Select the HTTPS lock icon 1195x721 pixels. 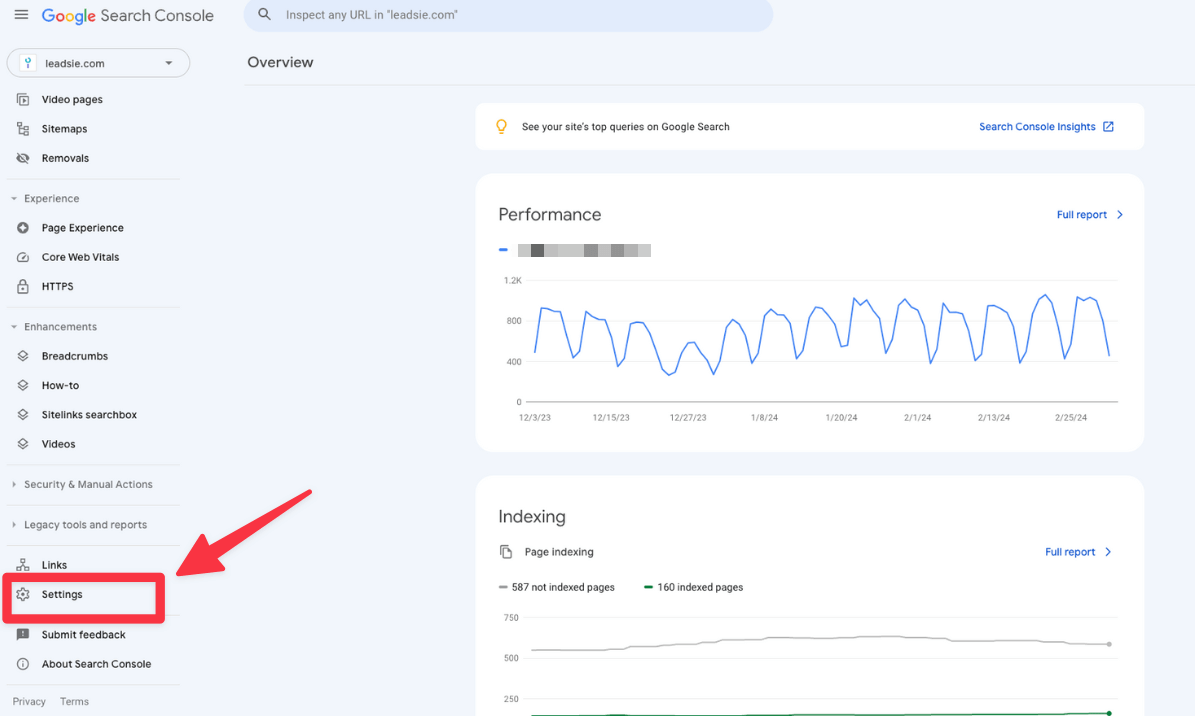pyautogui.click(x=21, y=286)
